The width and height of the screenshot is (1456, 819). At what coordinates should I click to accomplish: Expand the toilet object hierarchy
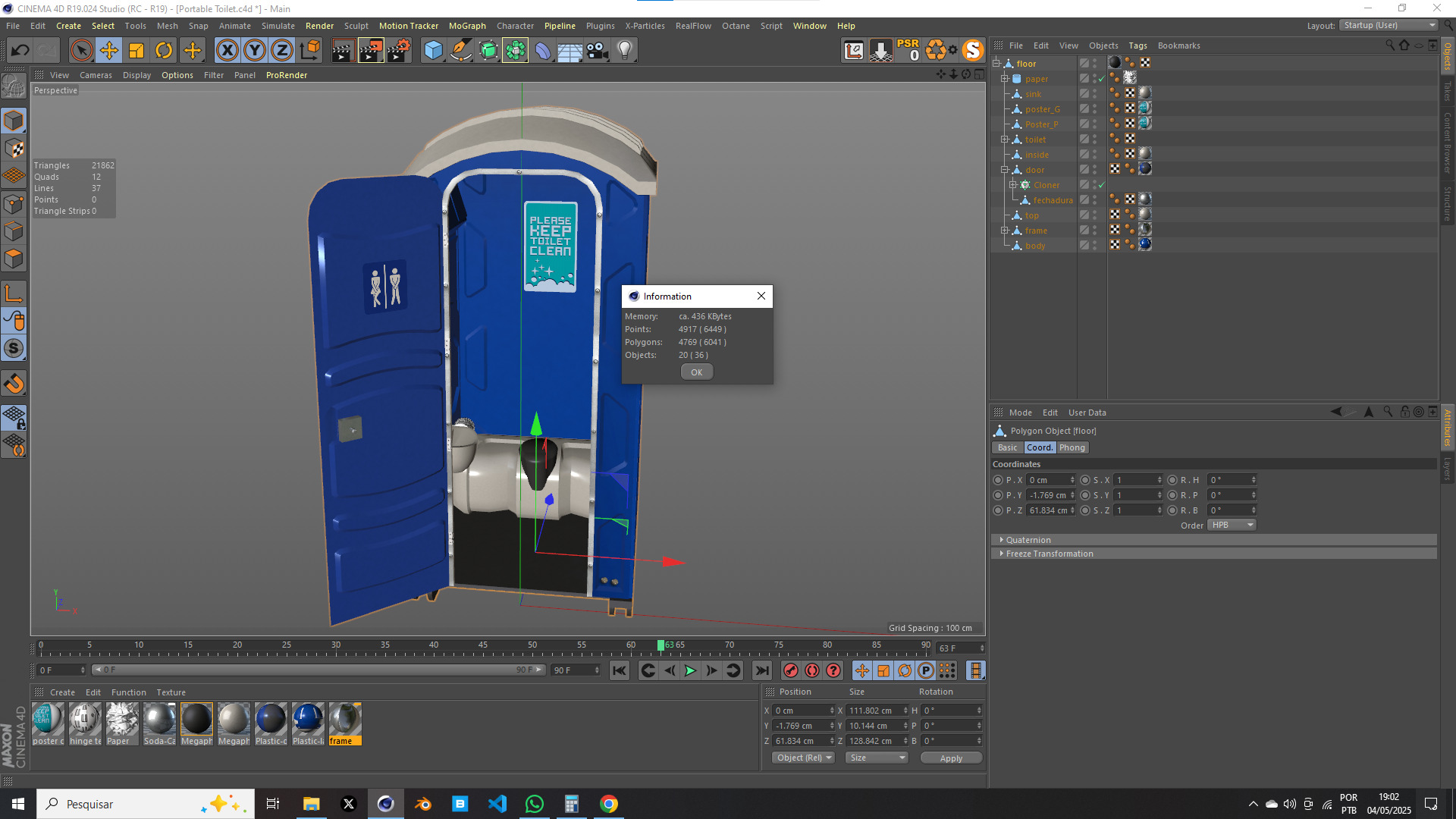1004,140
